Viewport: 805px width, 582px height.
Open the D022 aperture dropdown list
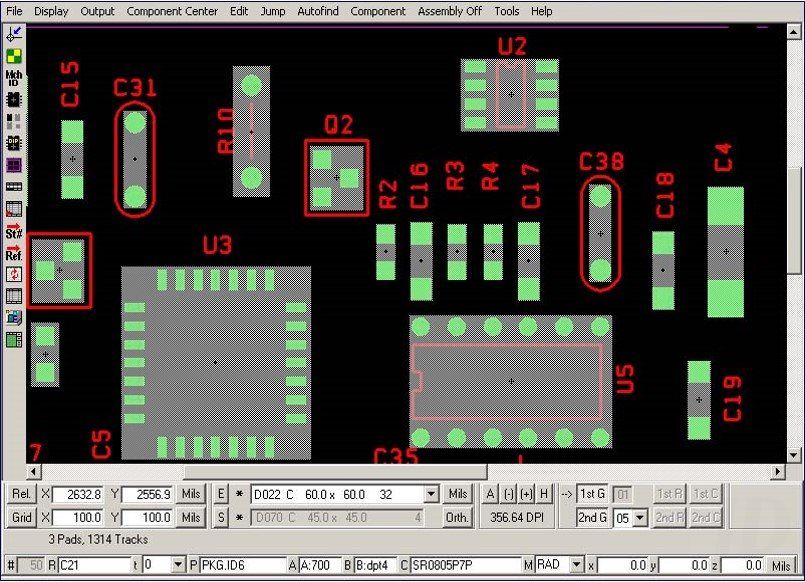click(x=431, y=494)
